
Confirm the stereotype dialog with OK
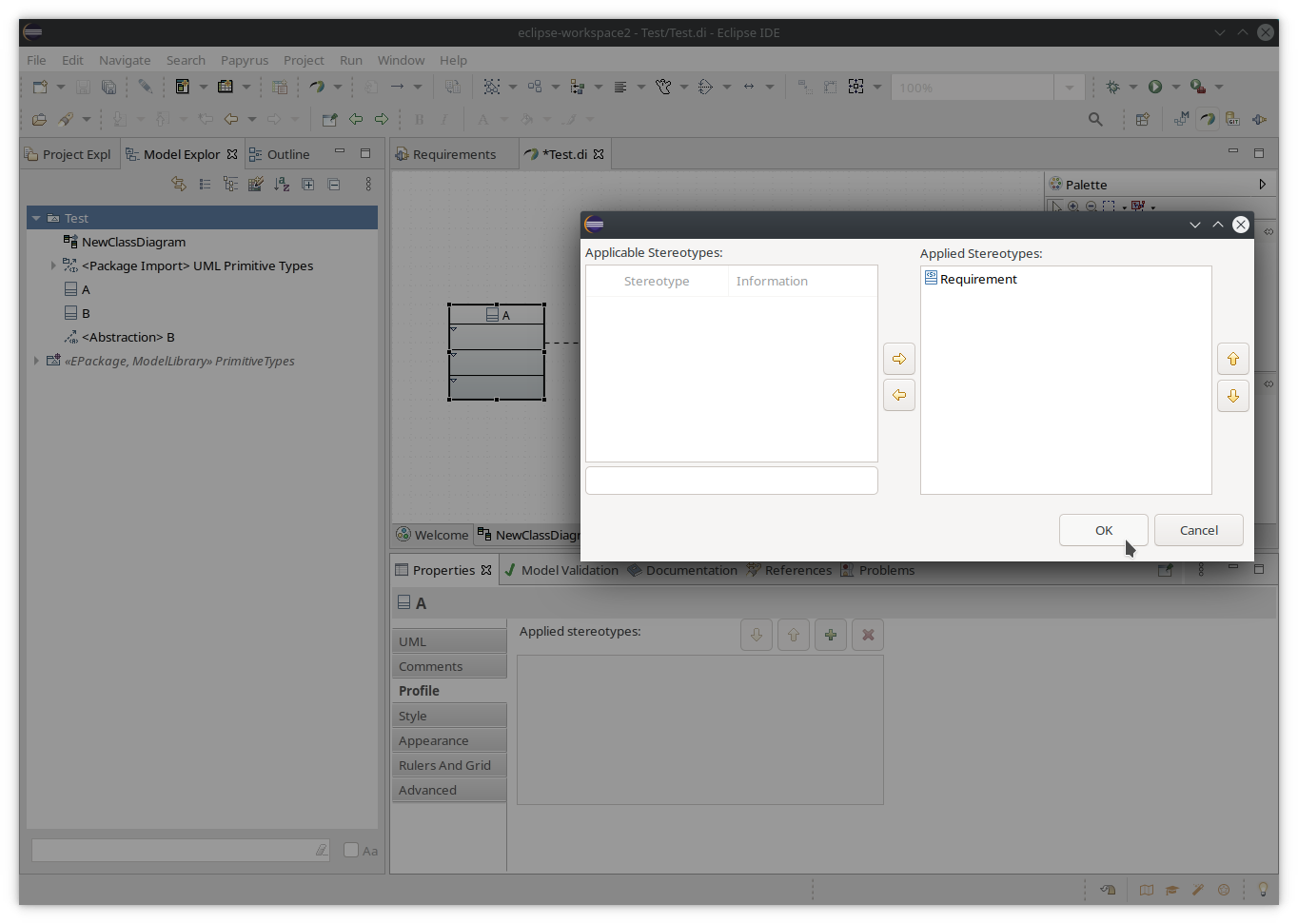(x=1104, y=530)
